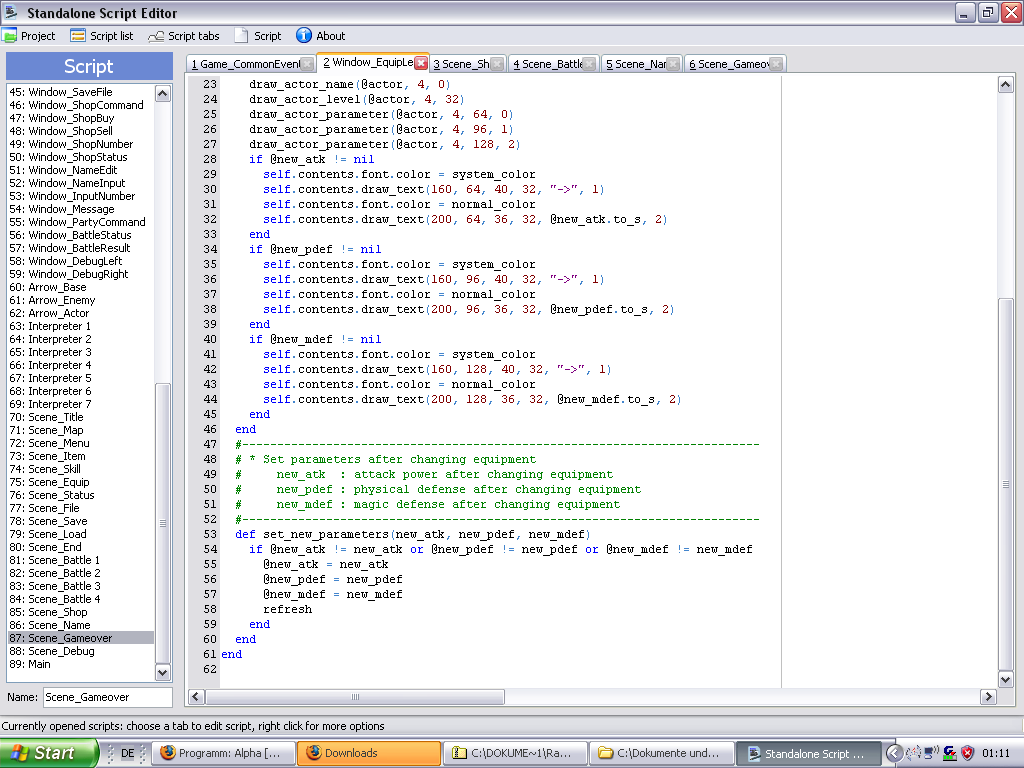Select Scene_Debug in script list

pyautogui.click(x=61, y=651)
